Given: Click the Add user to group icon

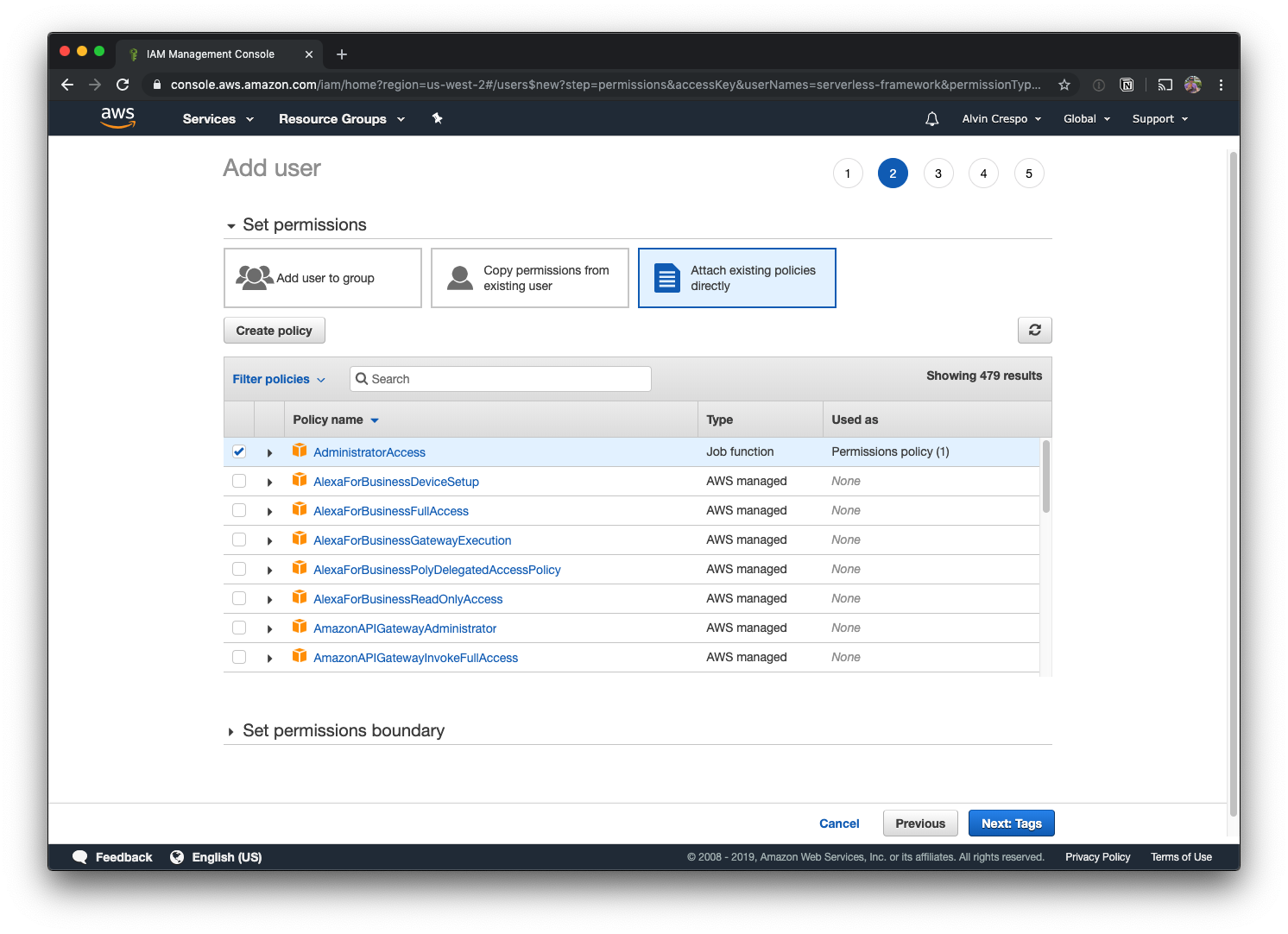Looking at the screenshot, I should pos(254,278).
